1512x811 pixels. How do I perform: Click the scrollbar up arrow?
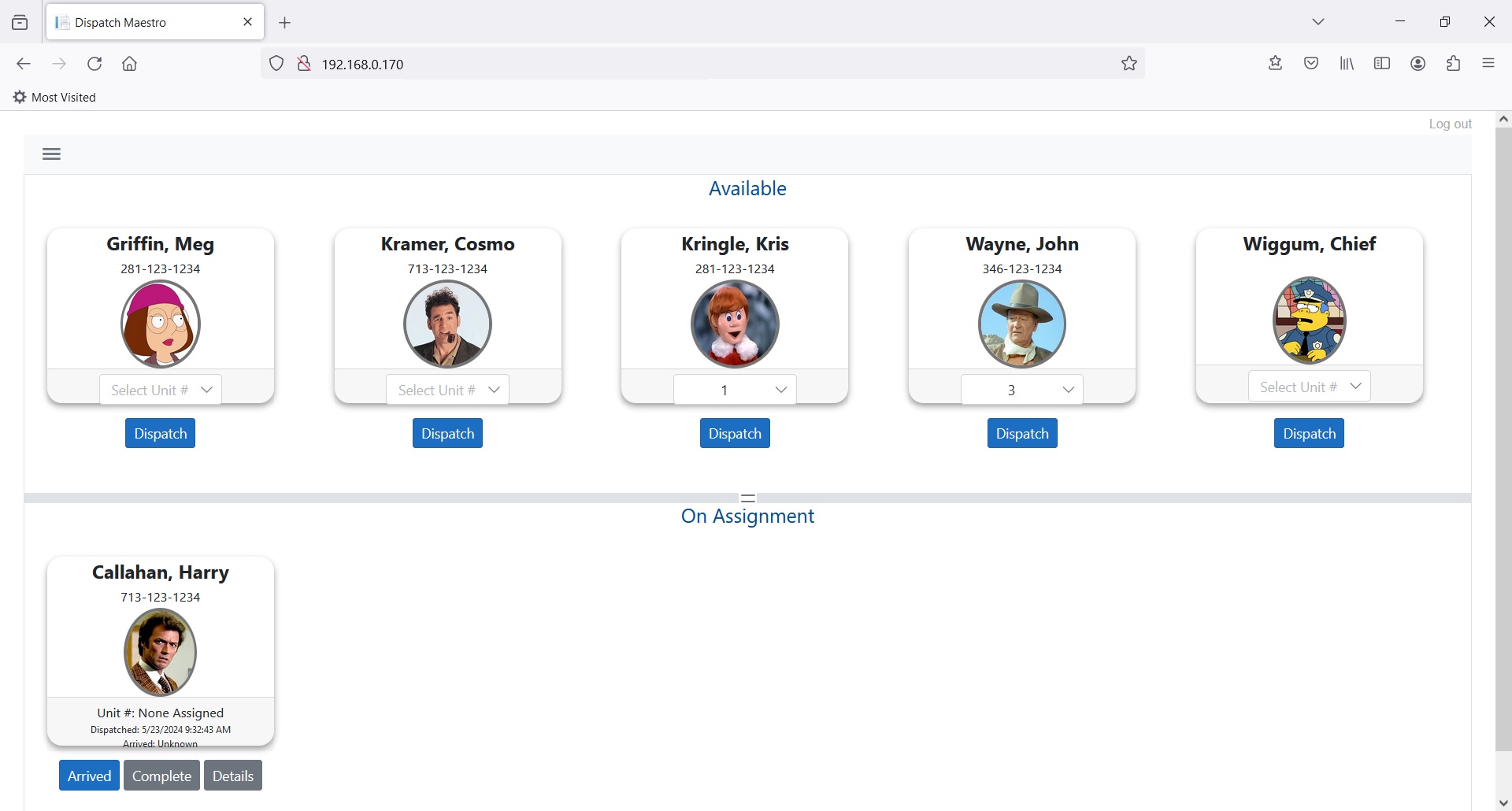1503,120
